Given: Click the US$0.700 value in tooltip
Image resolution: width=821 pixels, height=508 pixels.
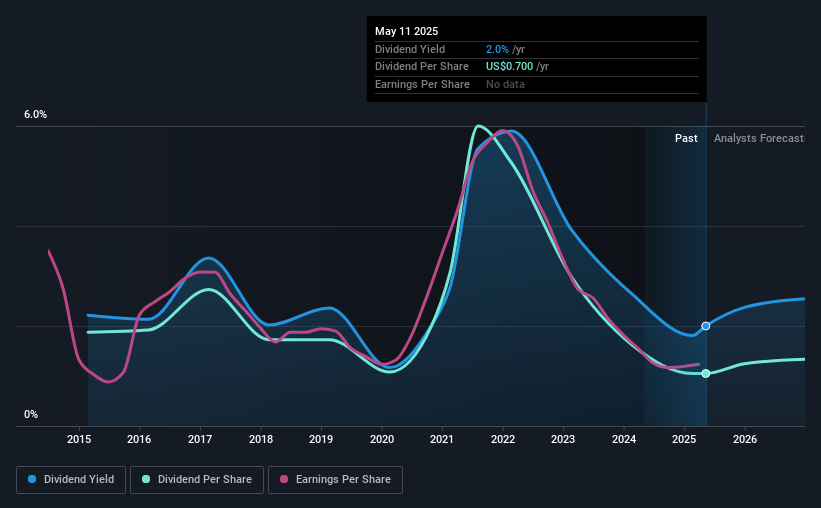Looking at the screenshot, I should click(509, 67).
